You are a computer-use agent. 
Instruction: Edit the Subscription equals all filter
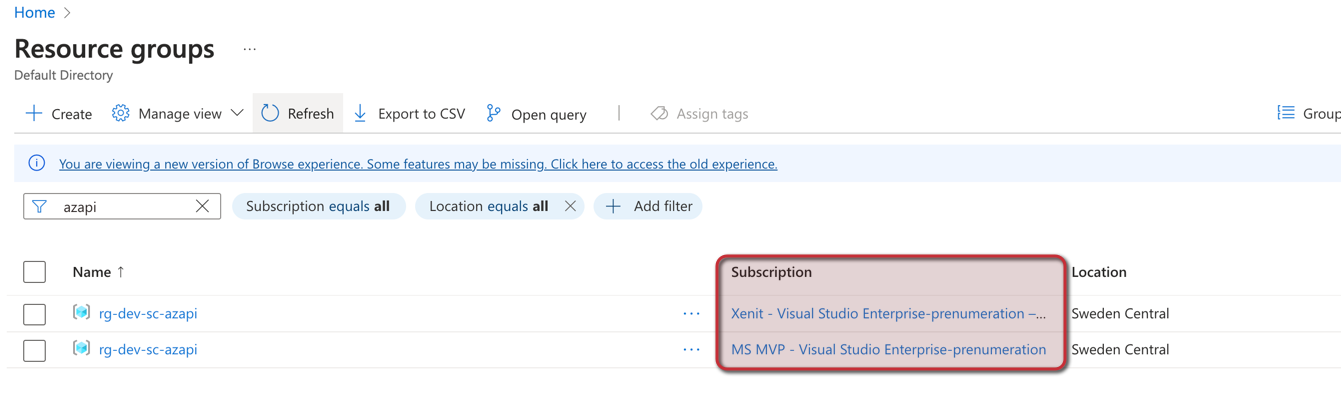[318, 207]
